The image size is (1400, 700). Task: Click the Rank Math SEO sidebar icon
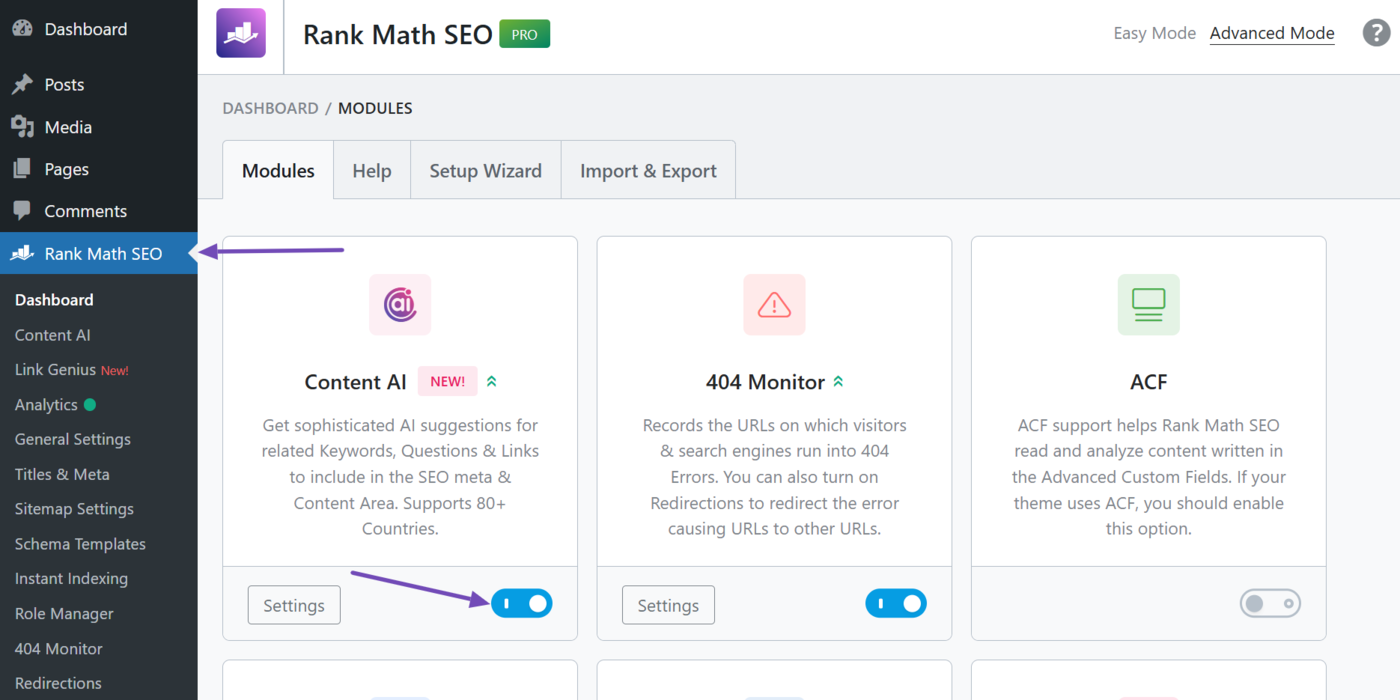pyautogui.click(x=22, y=253)
